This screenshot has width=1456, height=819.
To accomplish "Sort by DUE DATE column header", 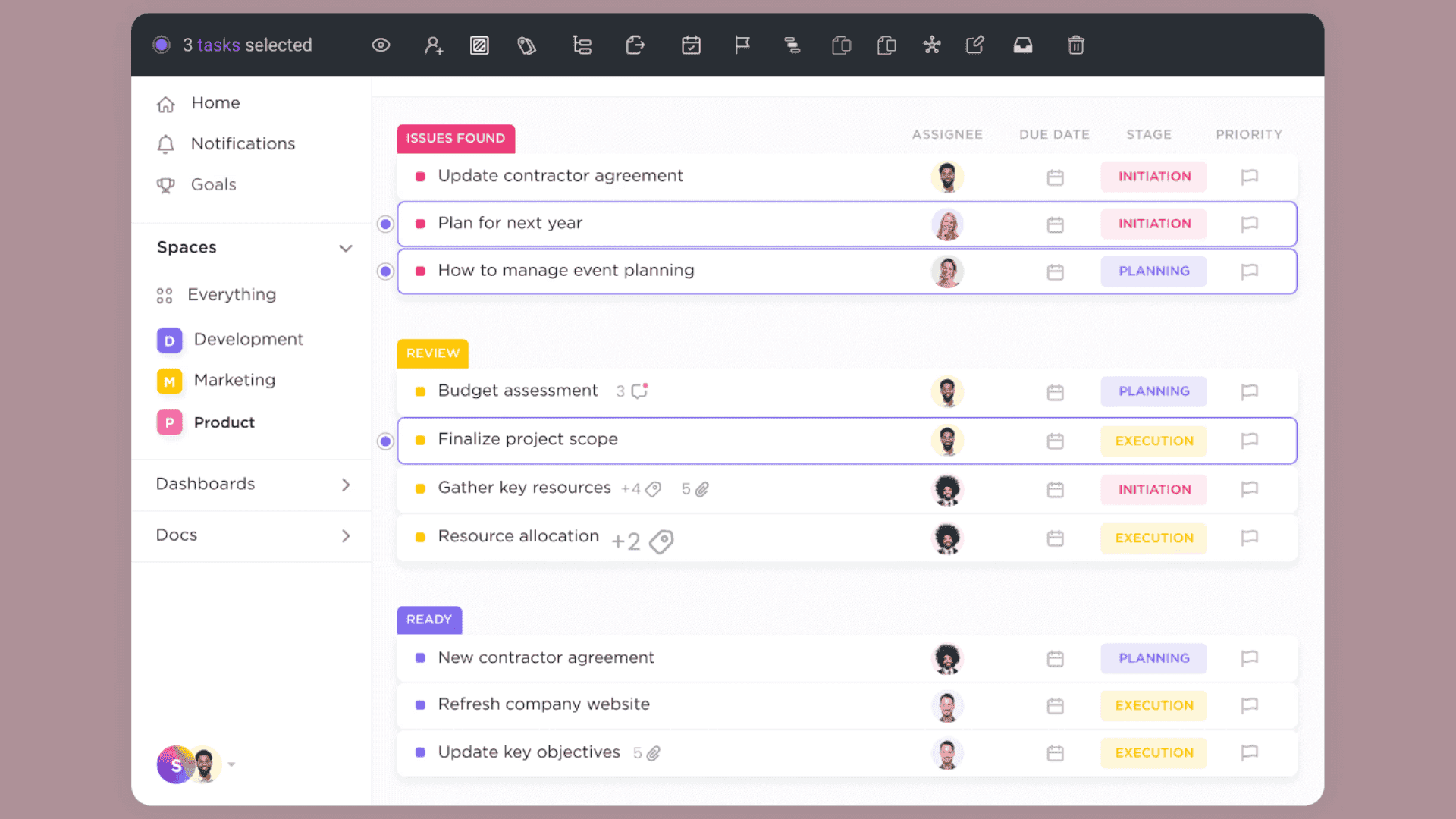I will (1054, 134).
